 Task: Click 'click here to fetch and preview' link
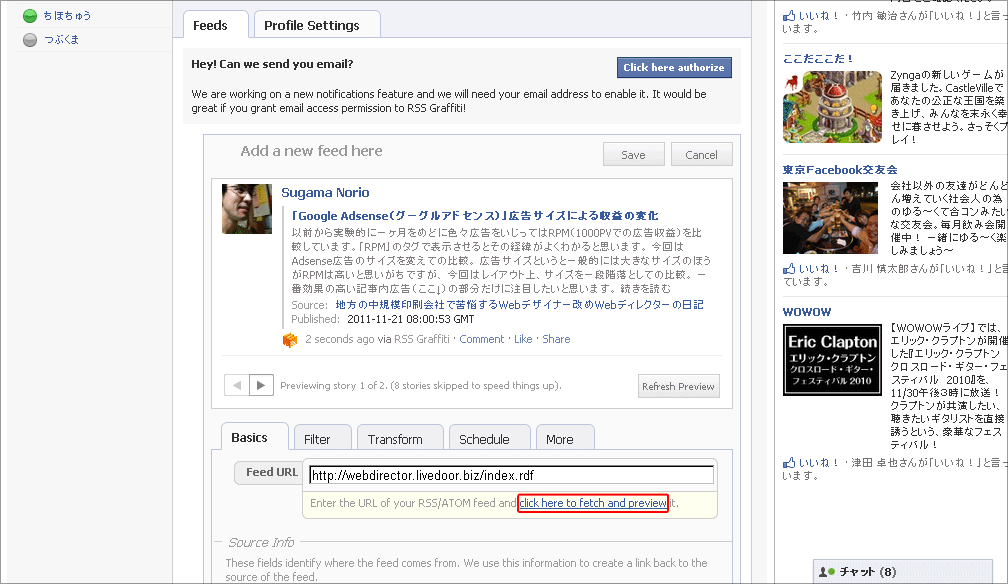click(x=593, y=503)
